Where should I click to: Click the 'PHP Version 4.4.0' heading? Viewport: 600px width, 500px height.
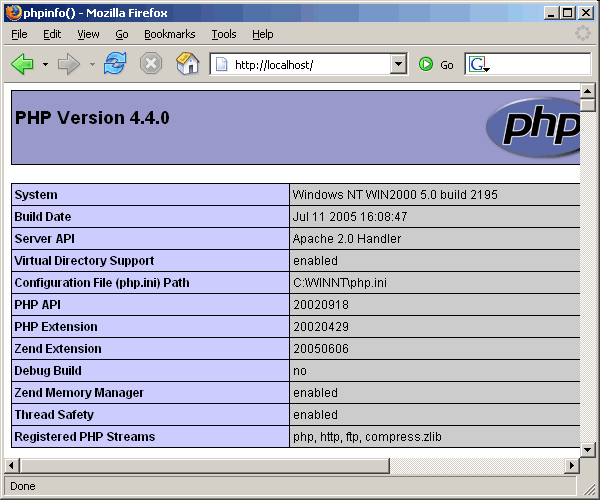pyautogui.click(x=92, y=117)
